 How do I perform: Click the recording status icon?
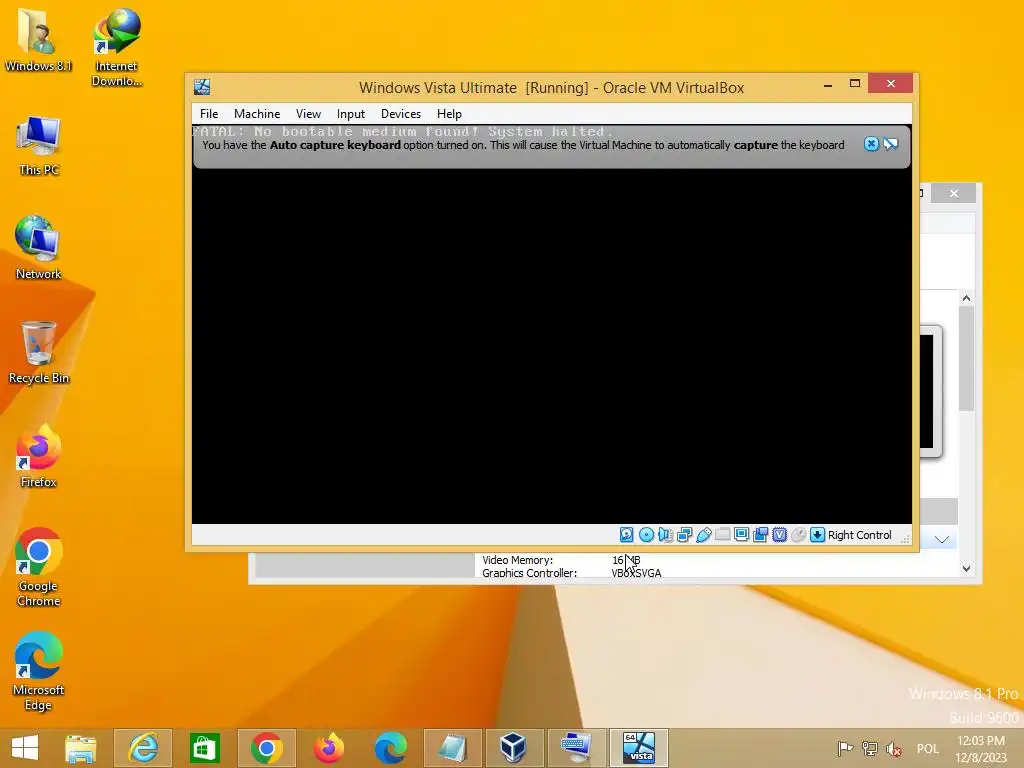tap(760, 535)
